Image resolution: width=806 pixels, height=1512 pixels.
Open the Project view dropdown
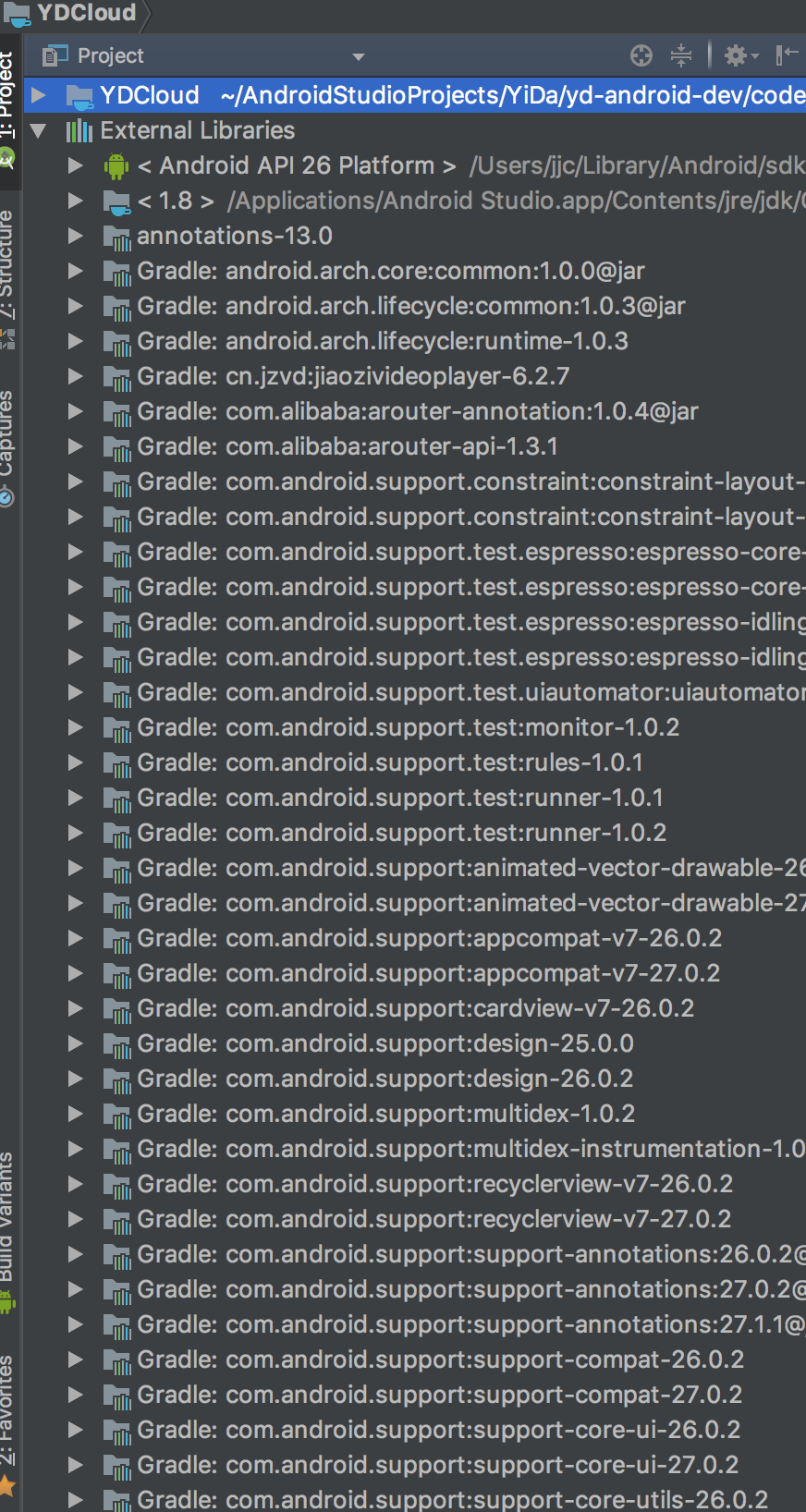tap(358, 57)
